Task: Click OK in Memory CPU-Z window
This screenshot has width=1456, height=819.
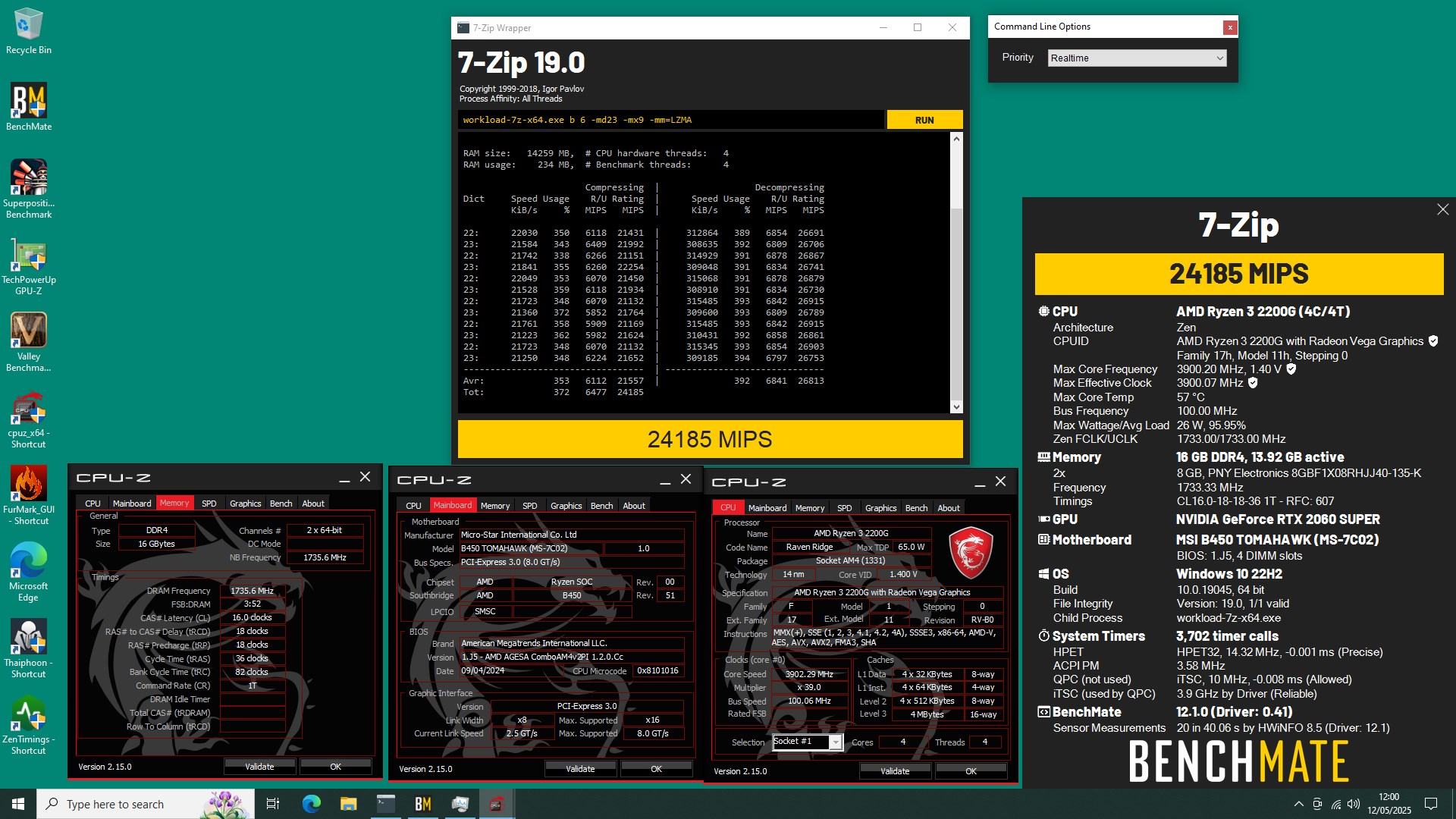Action: coord(335,767)
